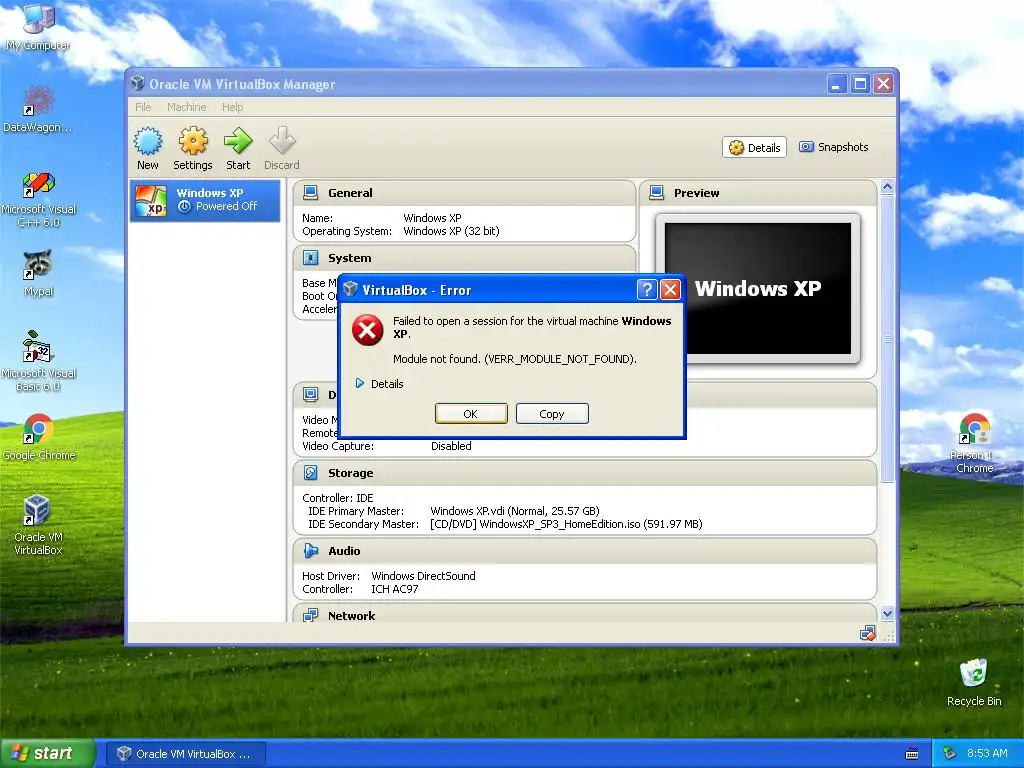Open the Google Chrome desktop shortcut
Image resolution: width=1024 pixels, height=768 pixels.
(39, 437)
